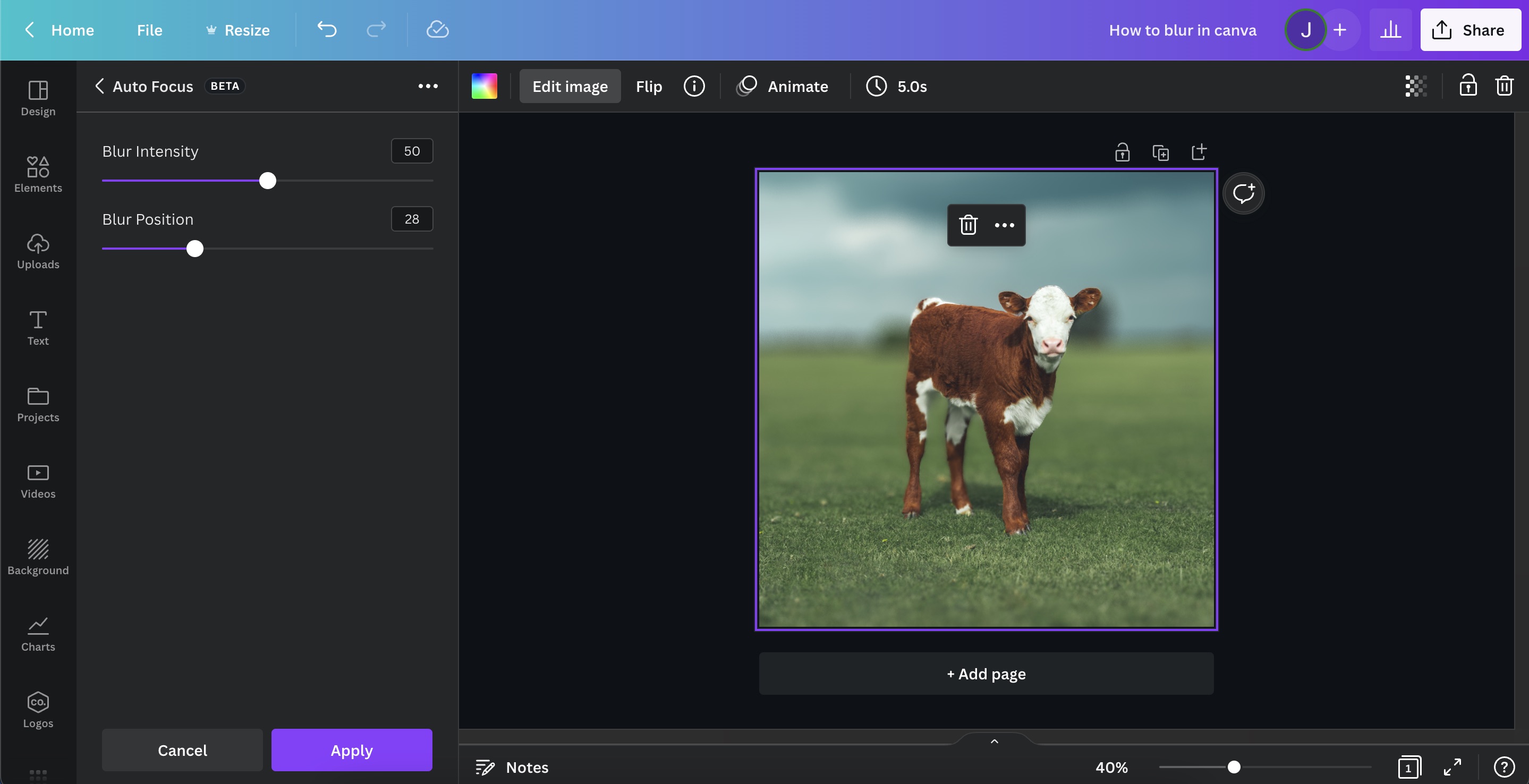Click the Blur Position value field
The image size is (1529, 784).
click(x=411, y=218)
